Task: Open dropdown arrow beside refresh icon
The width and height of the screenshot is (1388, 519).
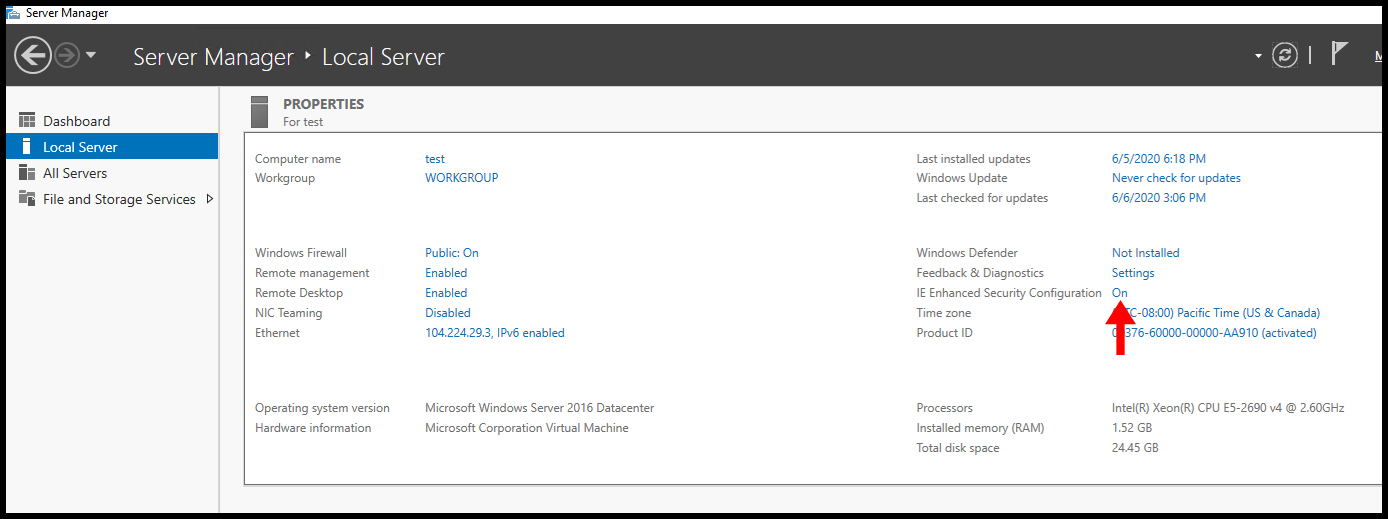Action: point(1258,56)
